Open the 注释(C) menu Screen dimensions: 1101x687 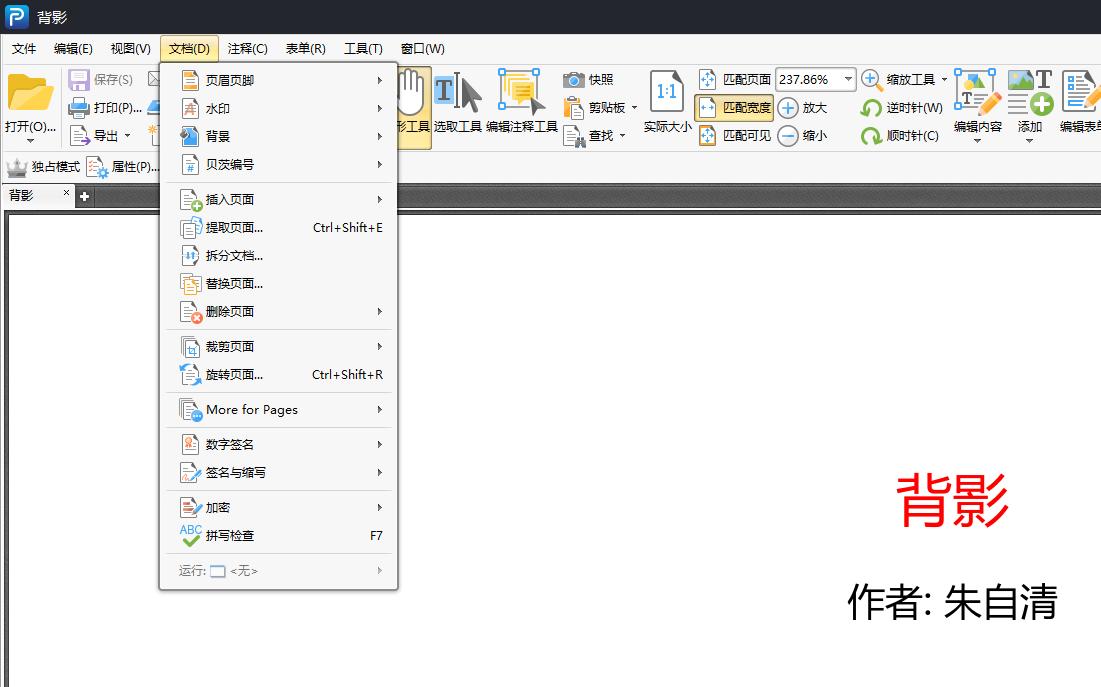pos(246,48)
